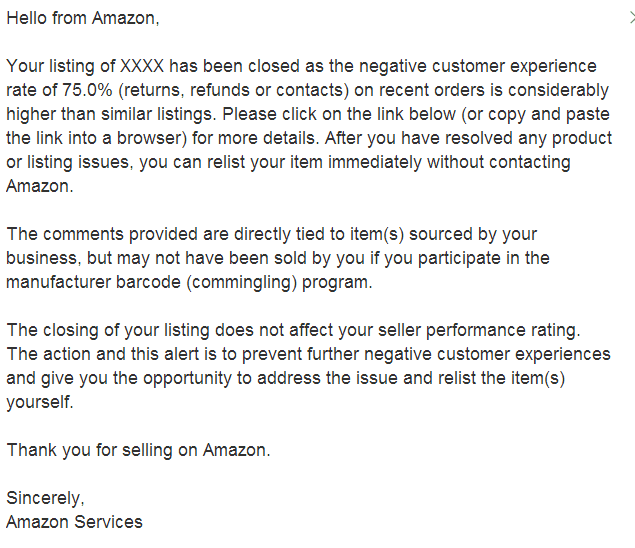Click the '75.0%' rate value

pyautogui.click(x=87, y=90)
